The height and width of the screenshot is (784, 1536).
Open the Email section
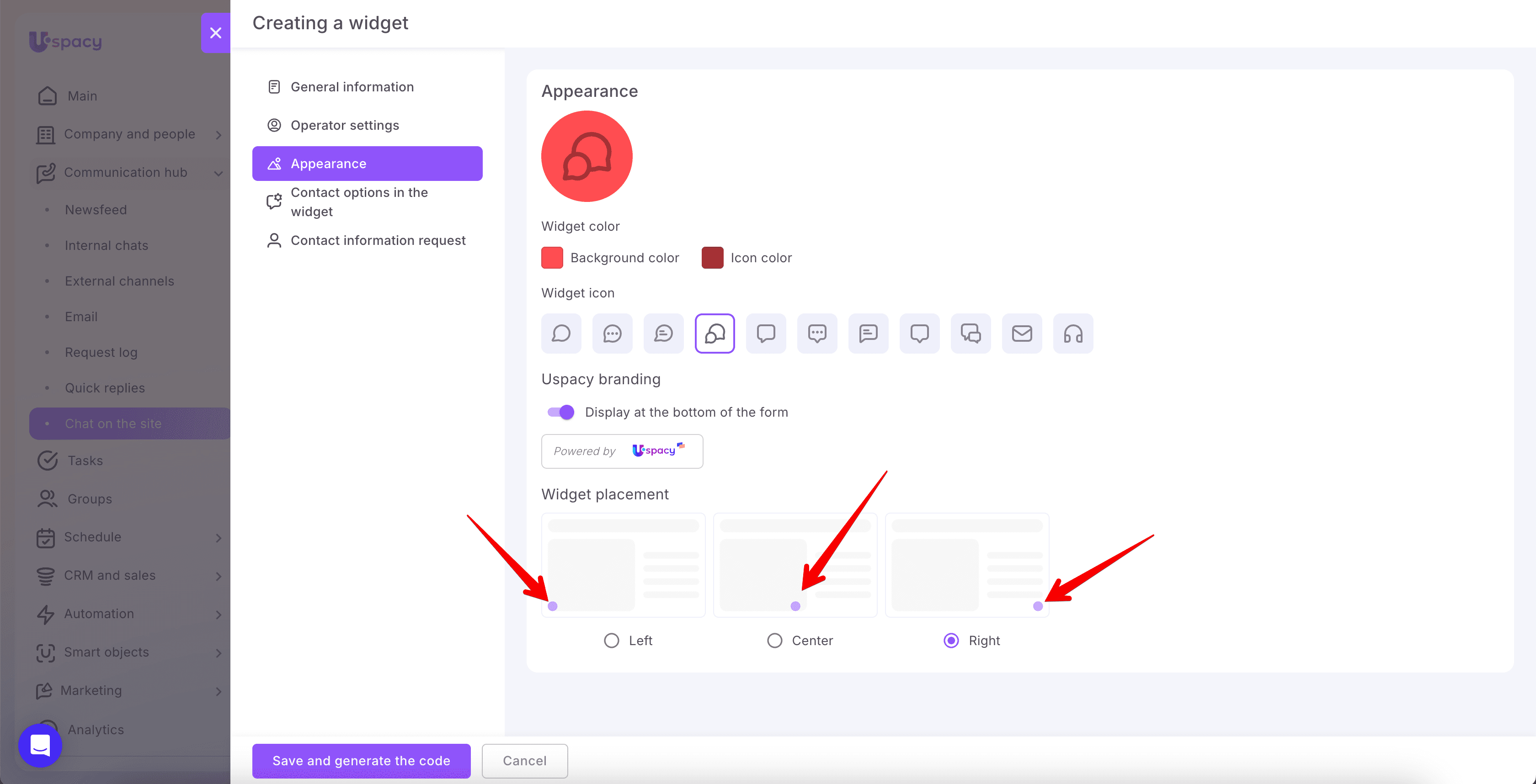(81, 317)
